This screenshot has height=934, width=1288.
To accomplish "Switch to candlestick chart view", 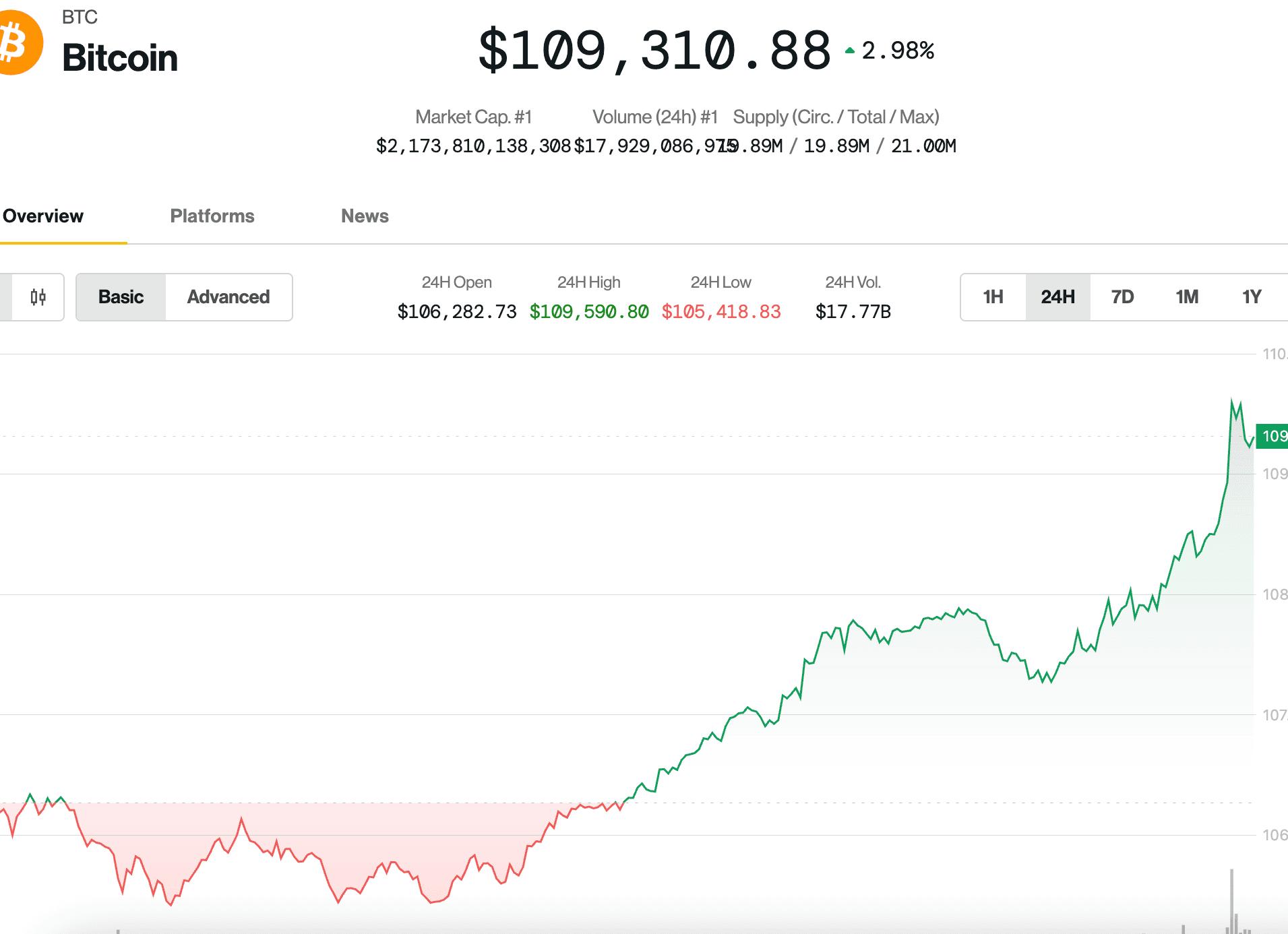I will pyautogui.click(x=38, y=297).
